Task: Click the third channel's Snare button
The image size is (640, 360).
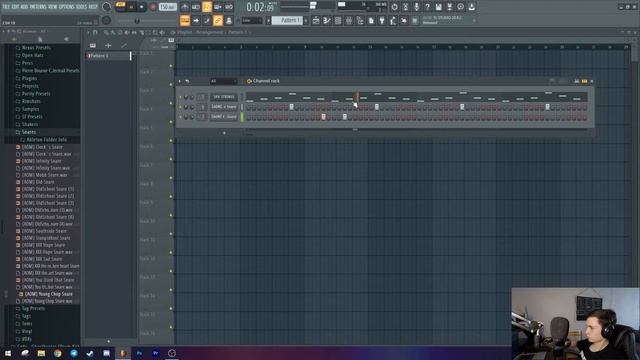Action: coord(224,117)
